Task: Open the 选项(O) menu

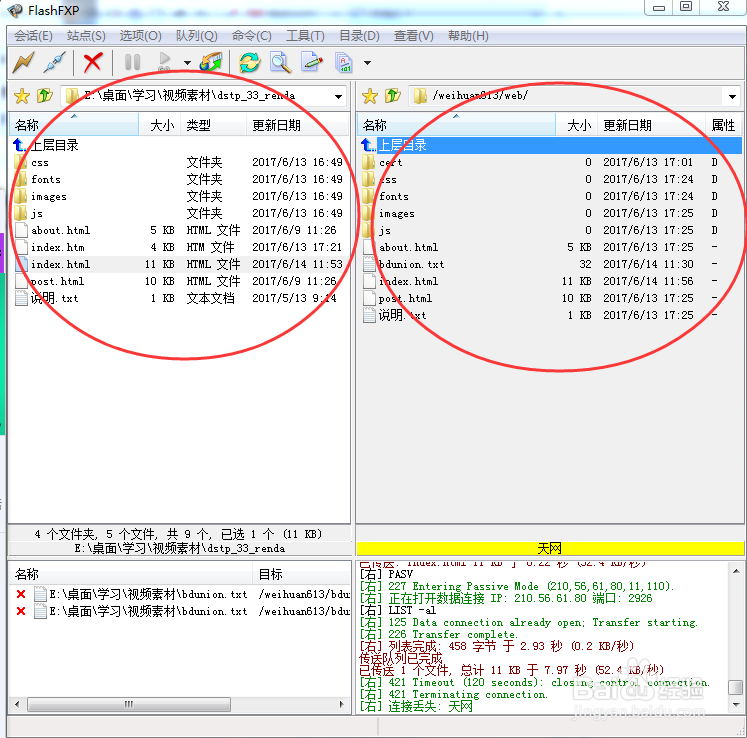Action: (140, 36)
